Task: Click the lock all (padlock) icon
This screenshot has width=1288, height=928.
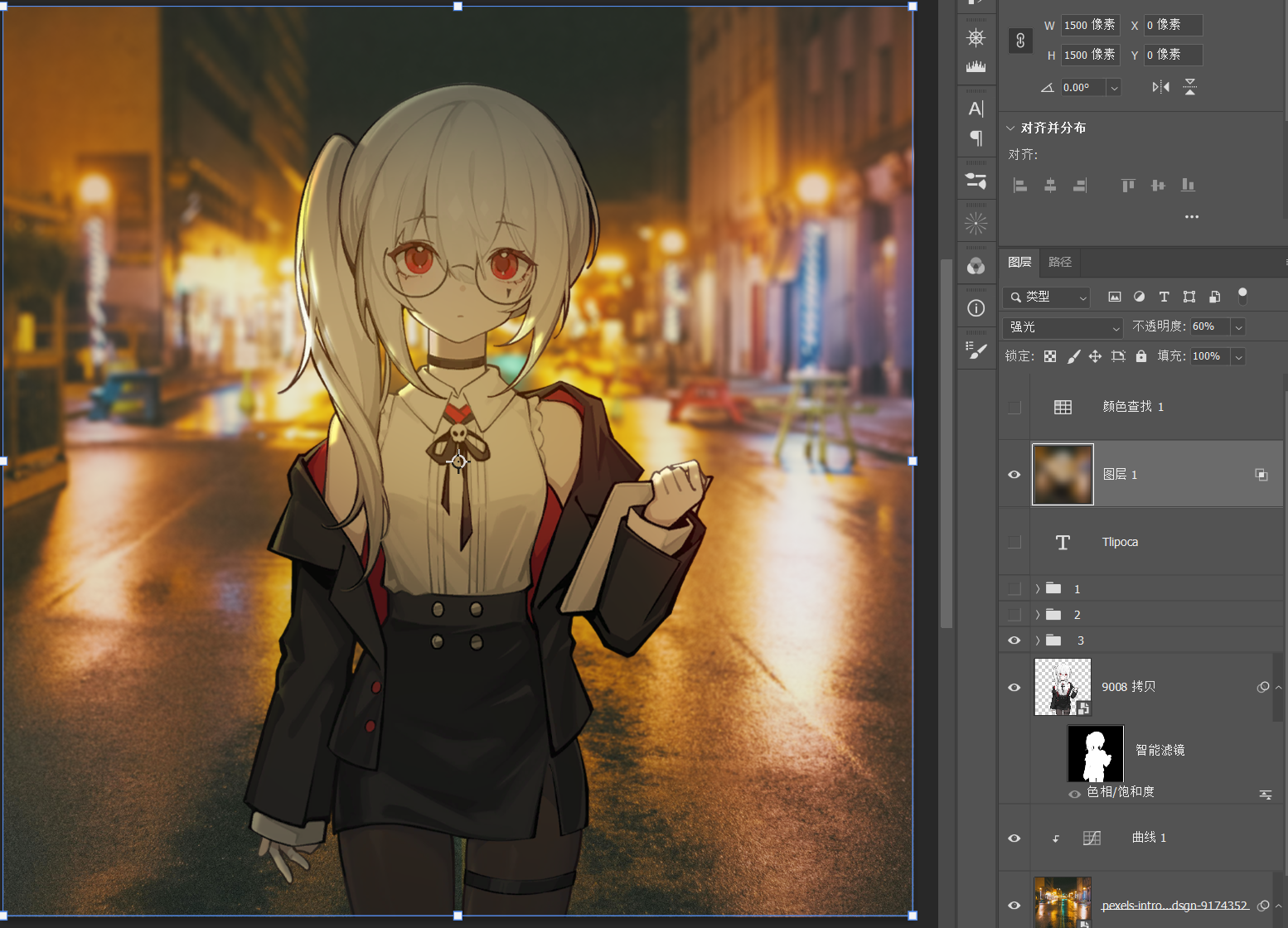Action: pos(1141,356)
